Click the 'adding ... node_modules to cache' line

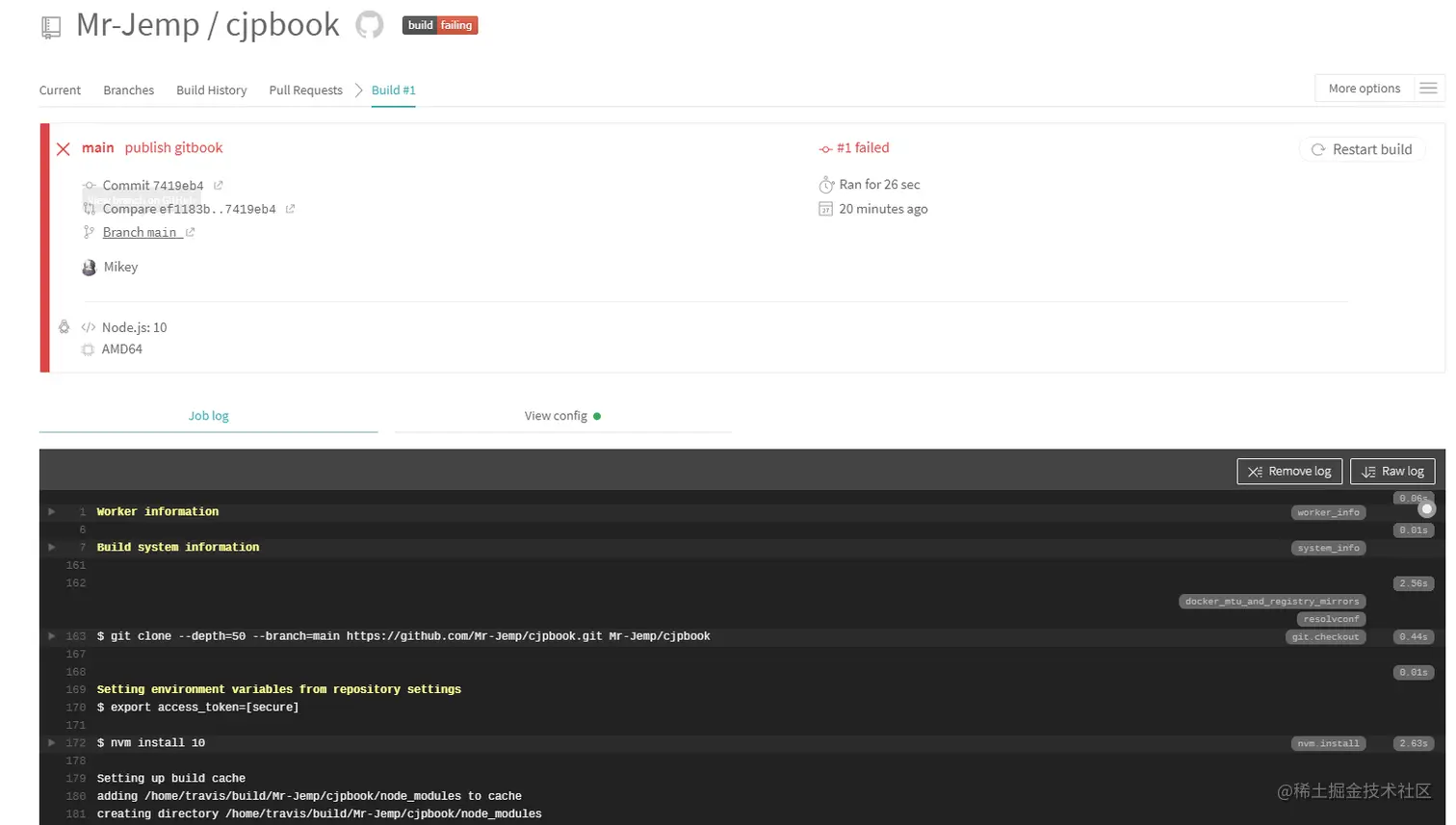(x=309, y=796)
